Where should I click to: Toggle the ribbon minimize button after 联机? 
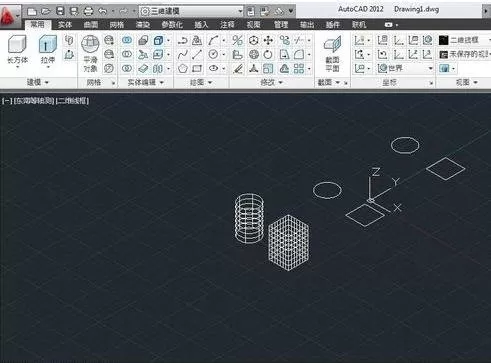point(388,25)
